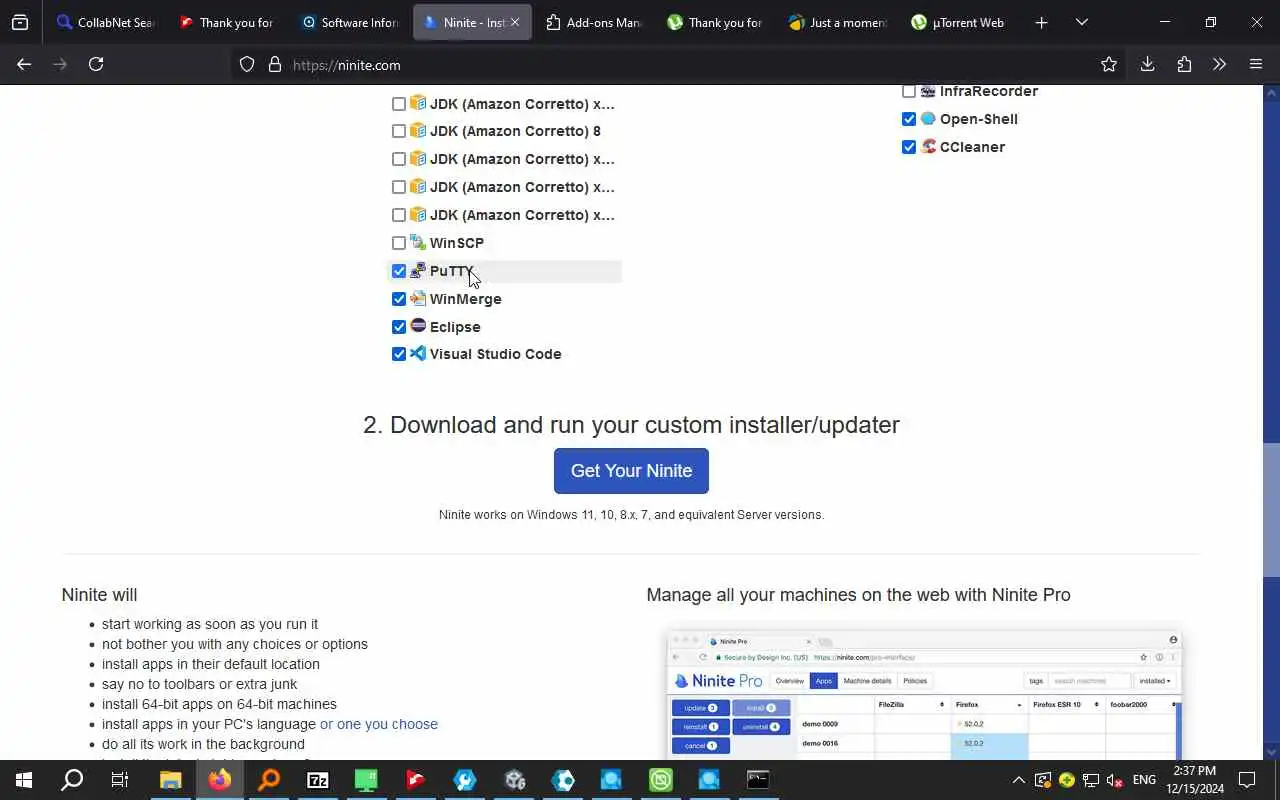Click the page vertical scrollbar thumb
Image resolution: width=1280 pixels, height=800 pixels.
point(1271,510)
